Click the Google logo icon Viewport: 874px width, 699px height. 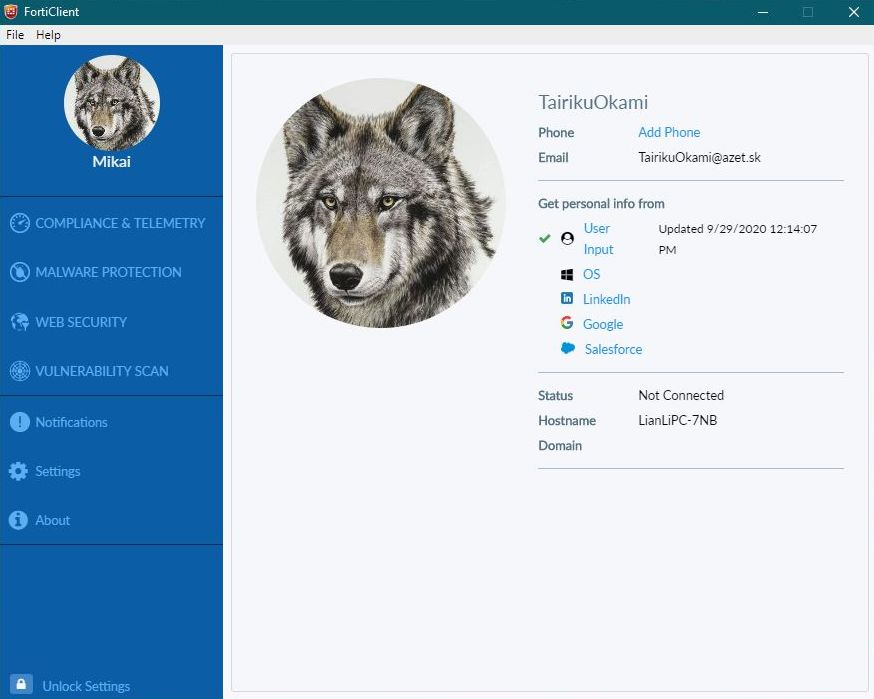point(567,323)
